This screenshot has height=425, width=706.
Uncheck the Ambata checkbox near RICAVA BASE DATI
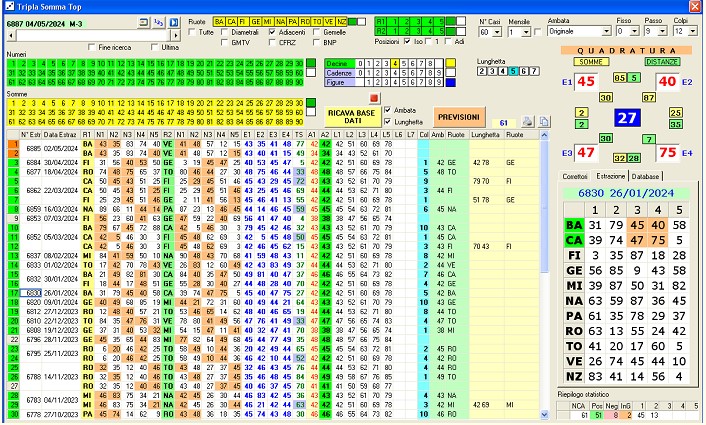pos(387,110)
